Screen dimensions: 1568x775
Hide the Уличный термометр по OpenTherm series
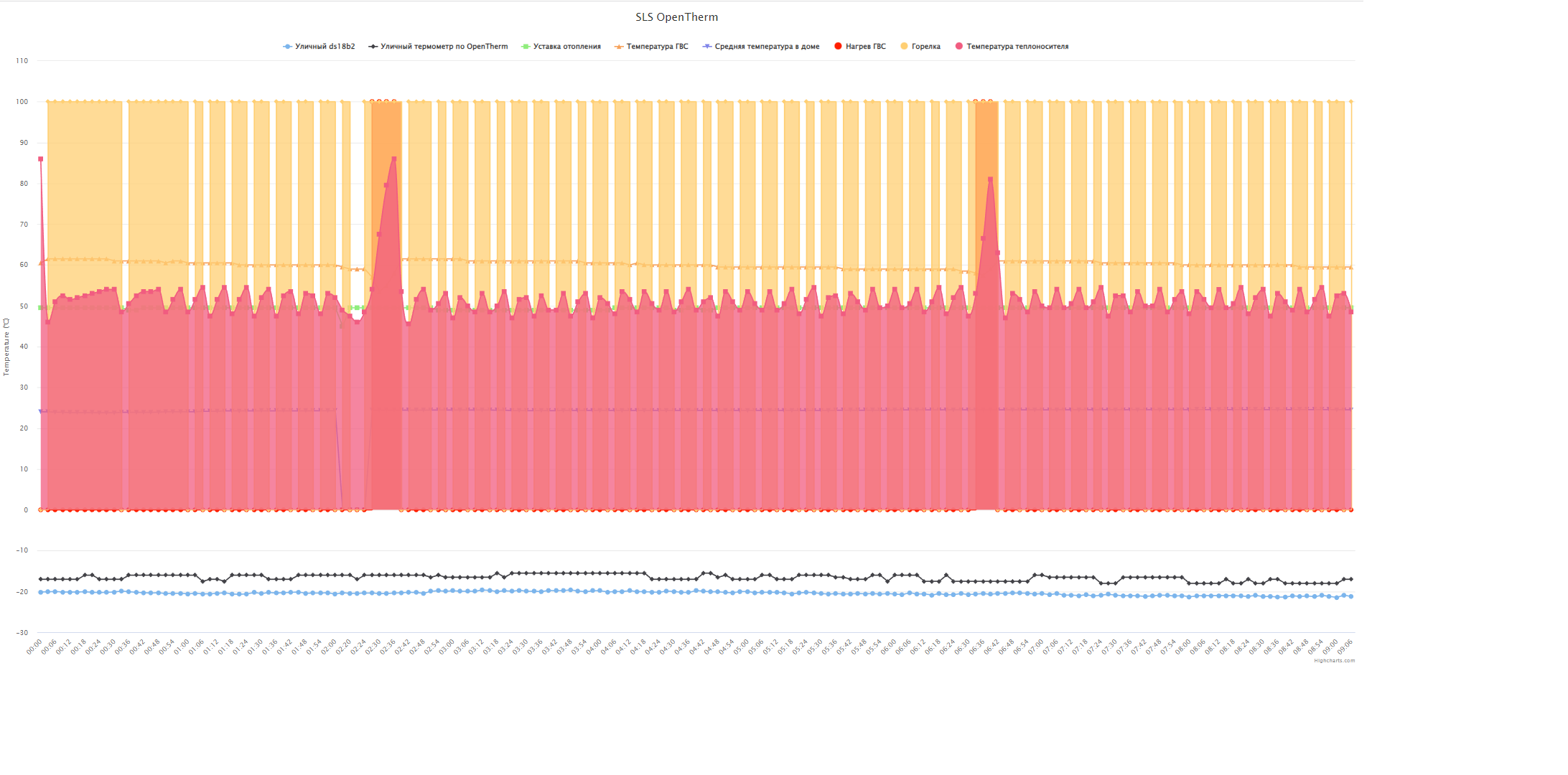click(x=438, y=47)
